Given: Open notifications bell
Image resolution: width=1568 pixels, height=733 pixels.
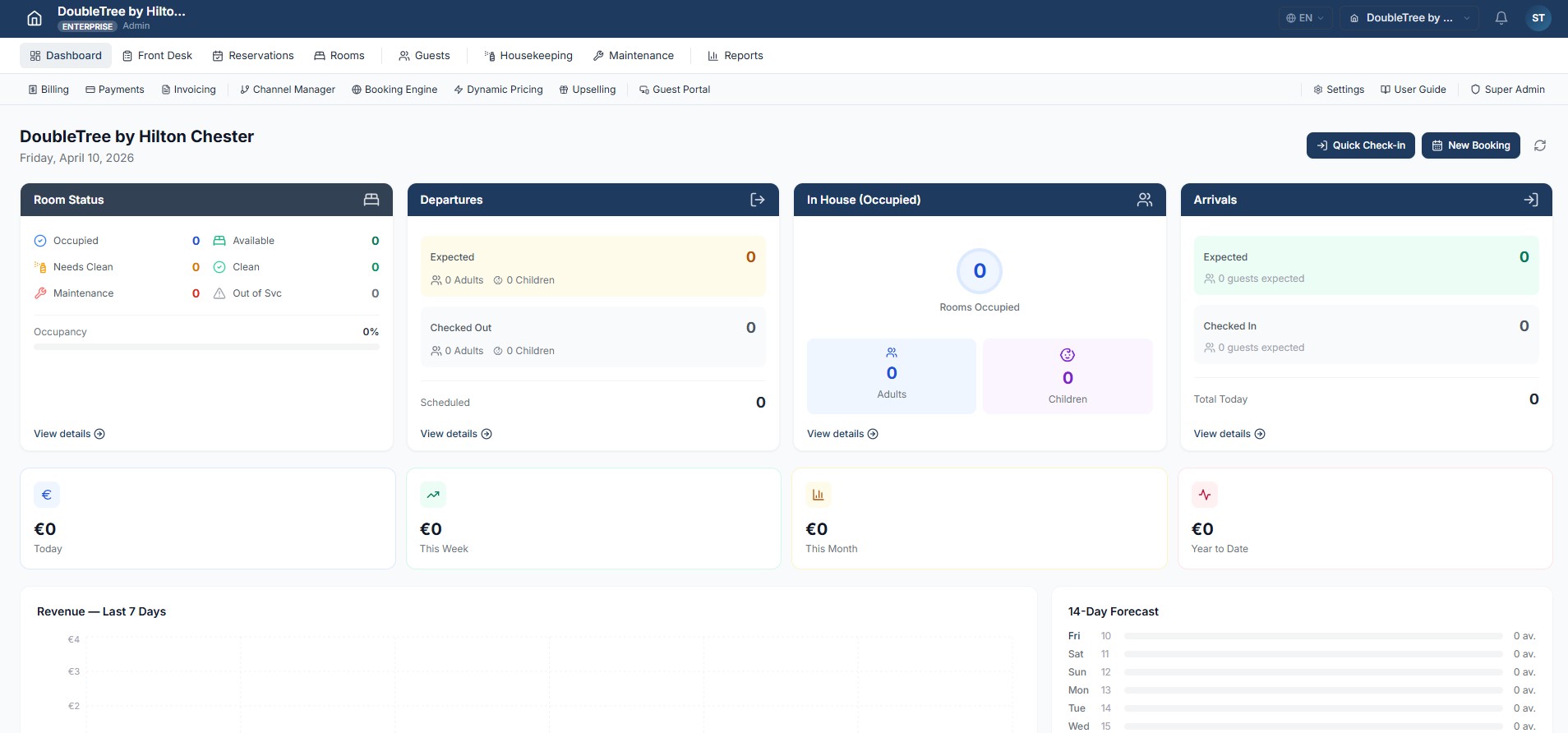Looking at the screenshot, I should tap(1501, 18).
